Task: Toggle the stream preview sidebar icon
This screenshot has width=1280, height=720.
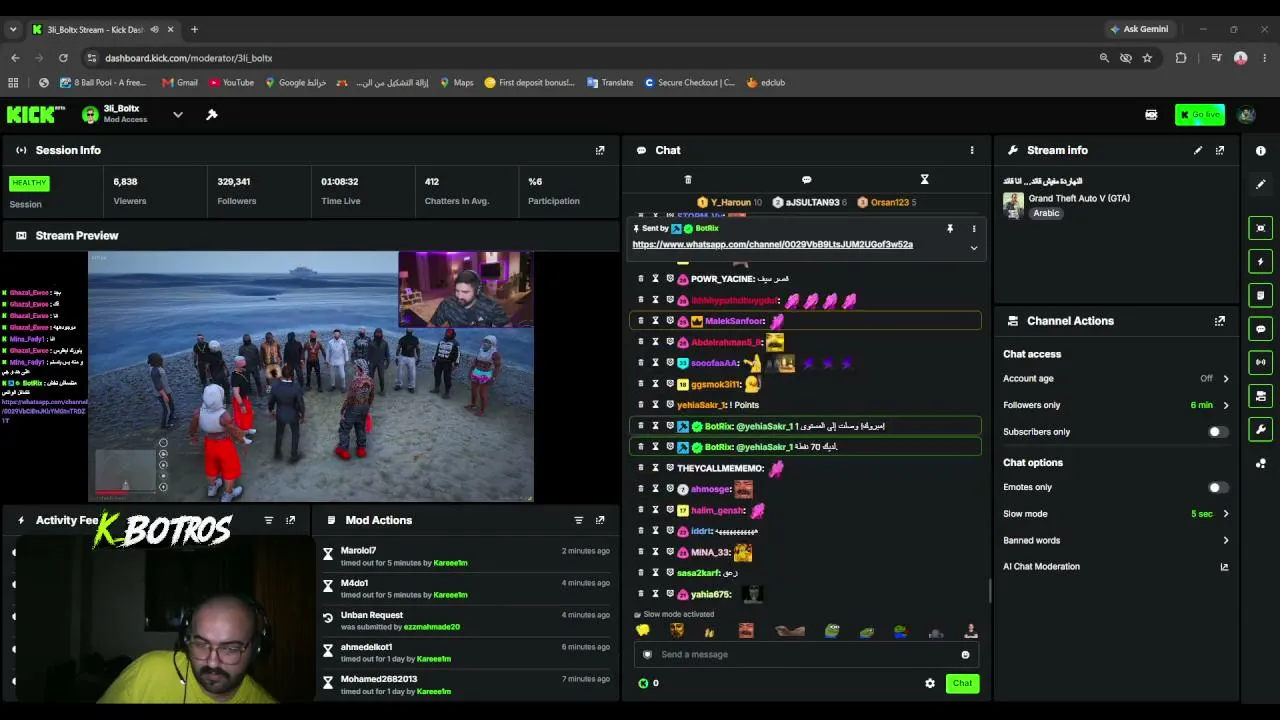Action: [1261, 228]
